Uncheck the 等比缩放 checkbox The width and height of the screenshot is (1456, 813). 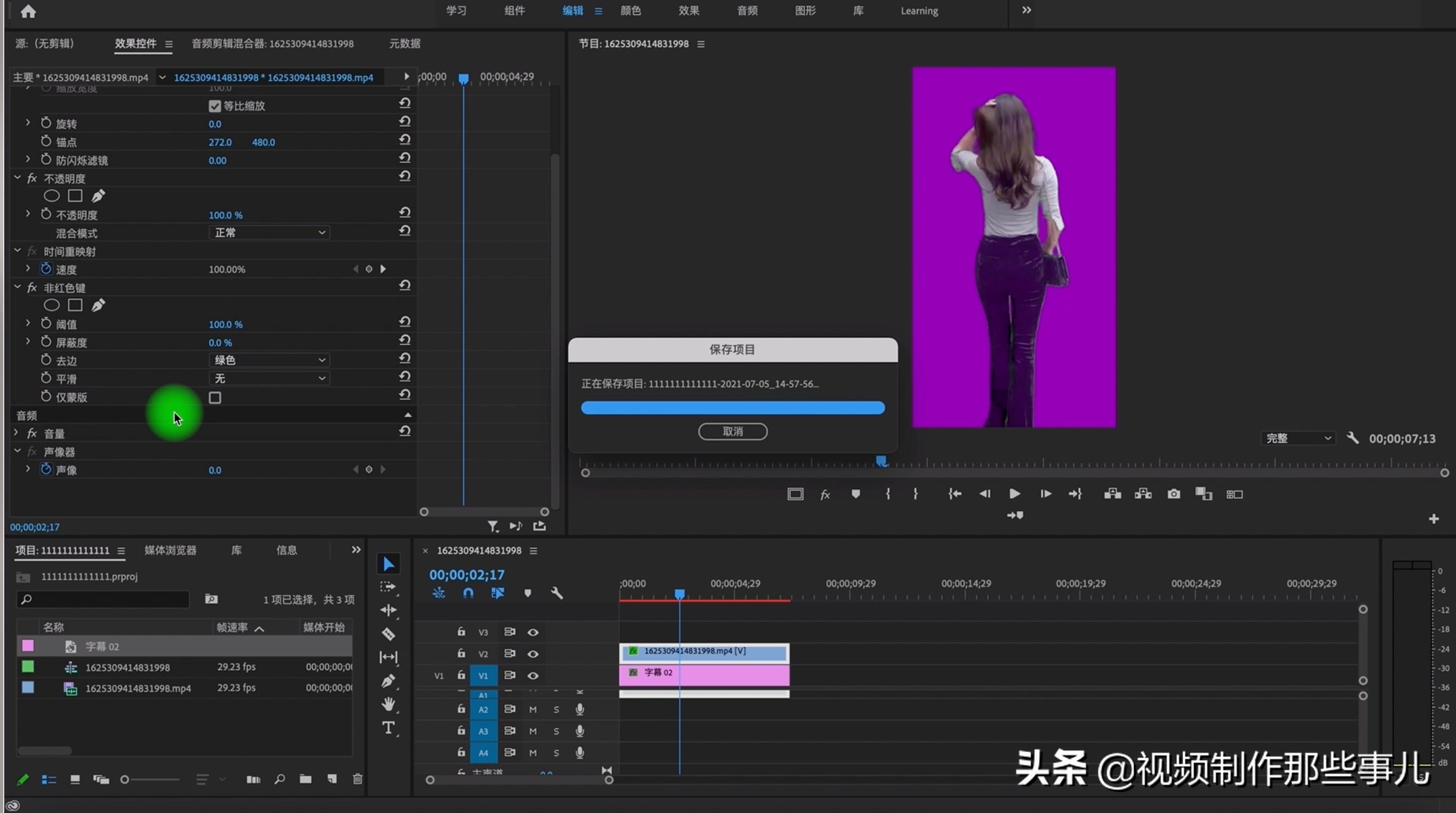click(x=215, y=105)
